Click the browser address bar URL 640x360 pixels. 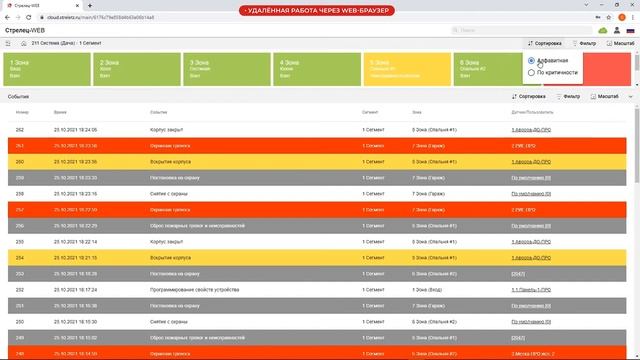[100, 18]
